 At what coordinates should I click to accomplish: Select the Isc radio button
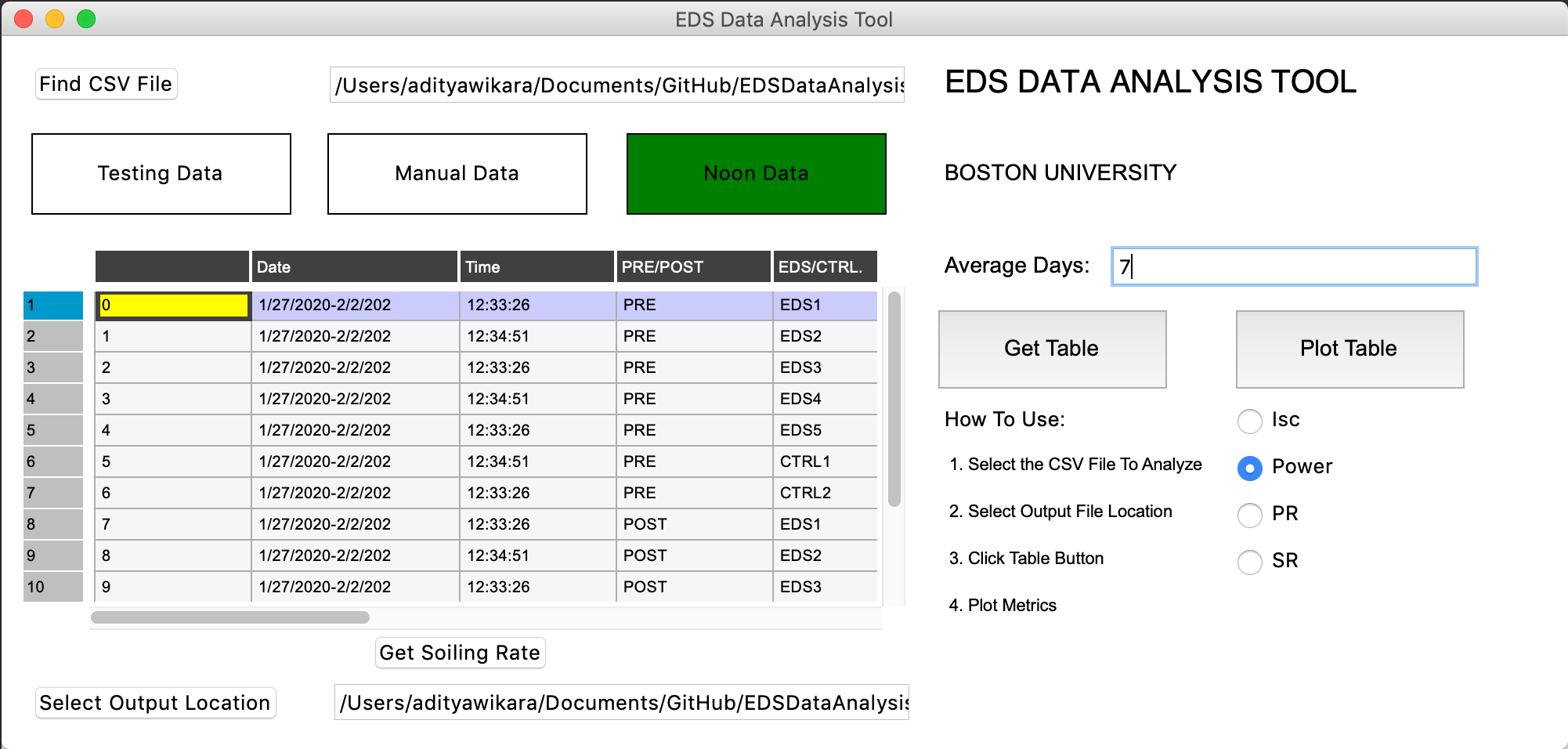click(x=1250, y=421)
